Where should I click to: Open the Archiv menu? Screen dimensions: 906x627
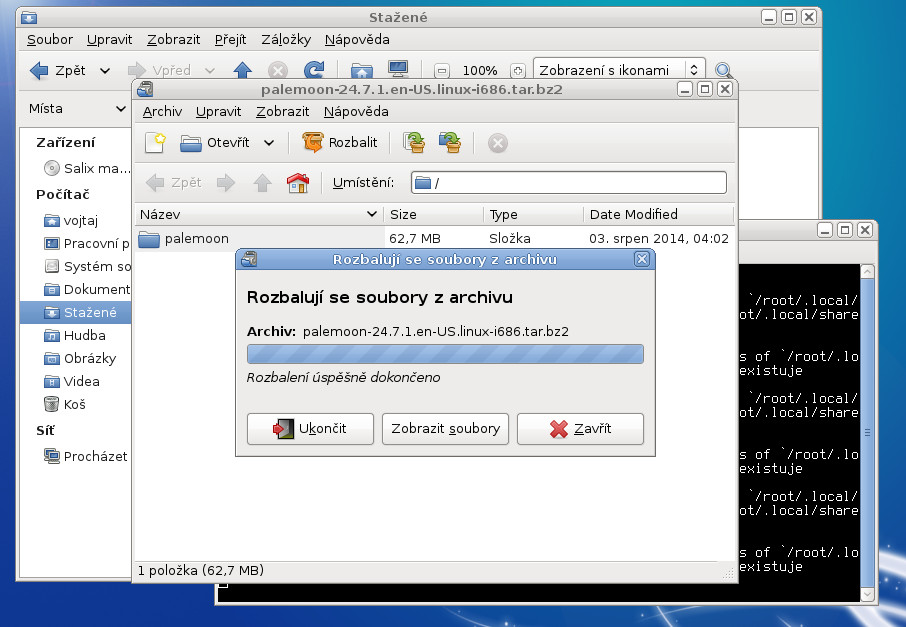tap(162, 112)
